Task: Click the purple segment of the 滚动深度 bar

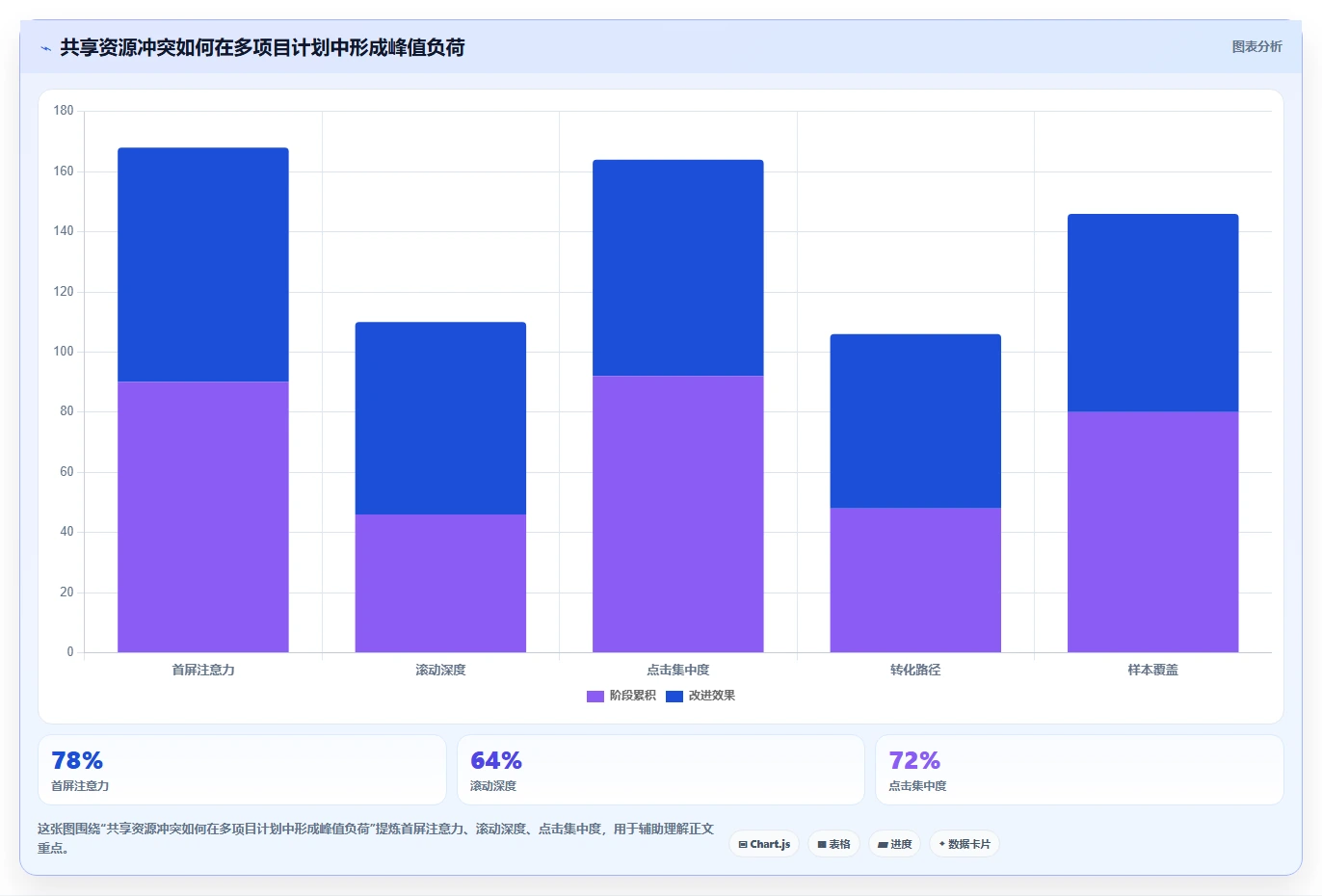Action: [440, 583]
